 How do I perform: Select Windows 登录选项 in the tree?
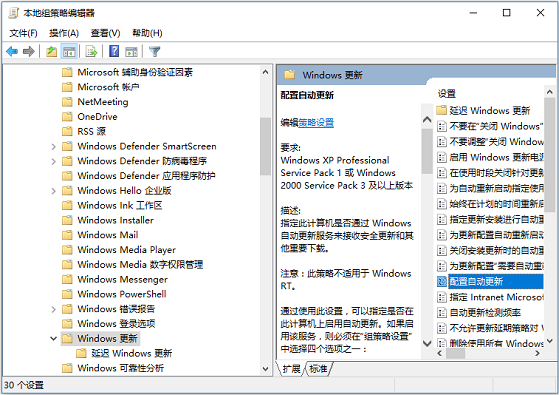click(x=116, y=324)
